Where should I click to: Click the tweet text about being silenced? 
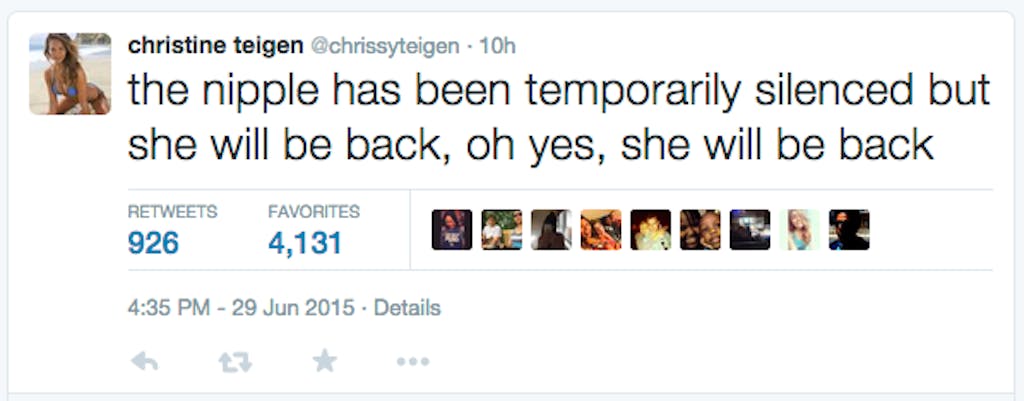(558, 118)
